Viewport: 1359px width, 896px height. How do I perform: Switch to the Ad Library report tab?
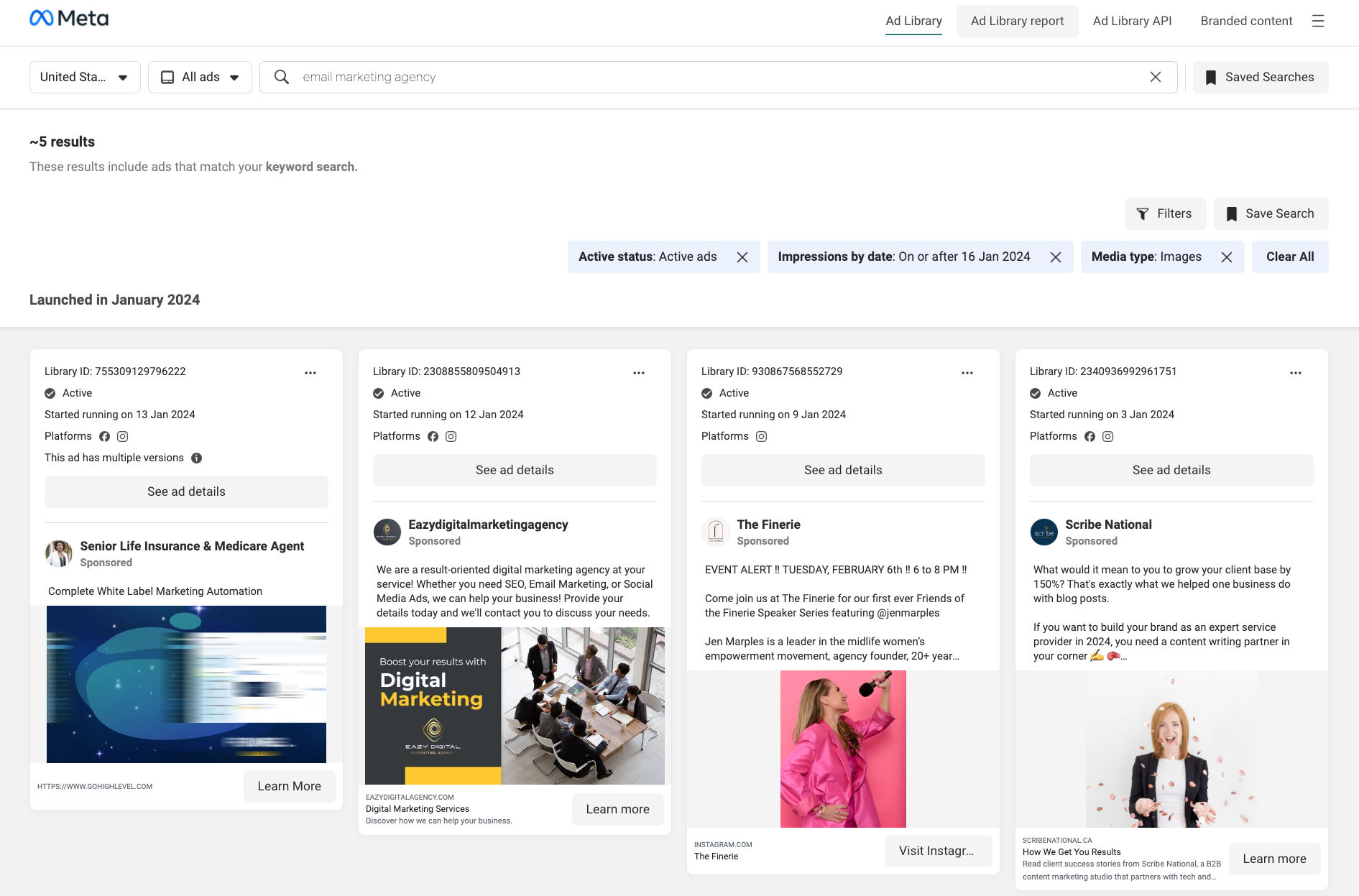coord(1017,21)
